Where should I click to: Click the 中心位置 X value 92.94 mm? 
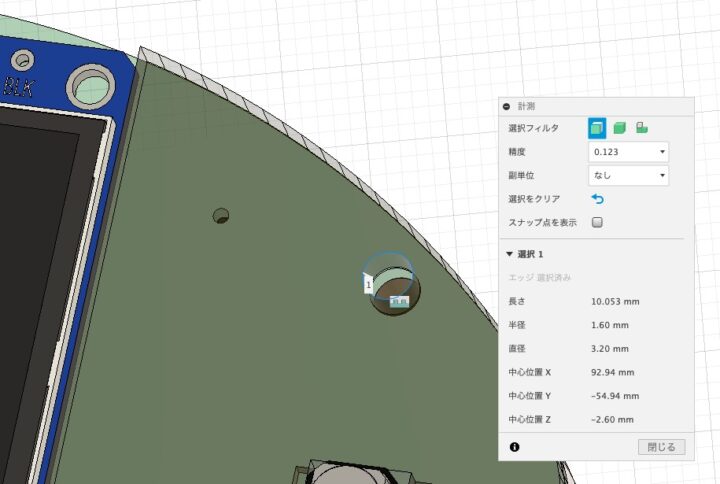point(612,372)
